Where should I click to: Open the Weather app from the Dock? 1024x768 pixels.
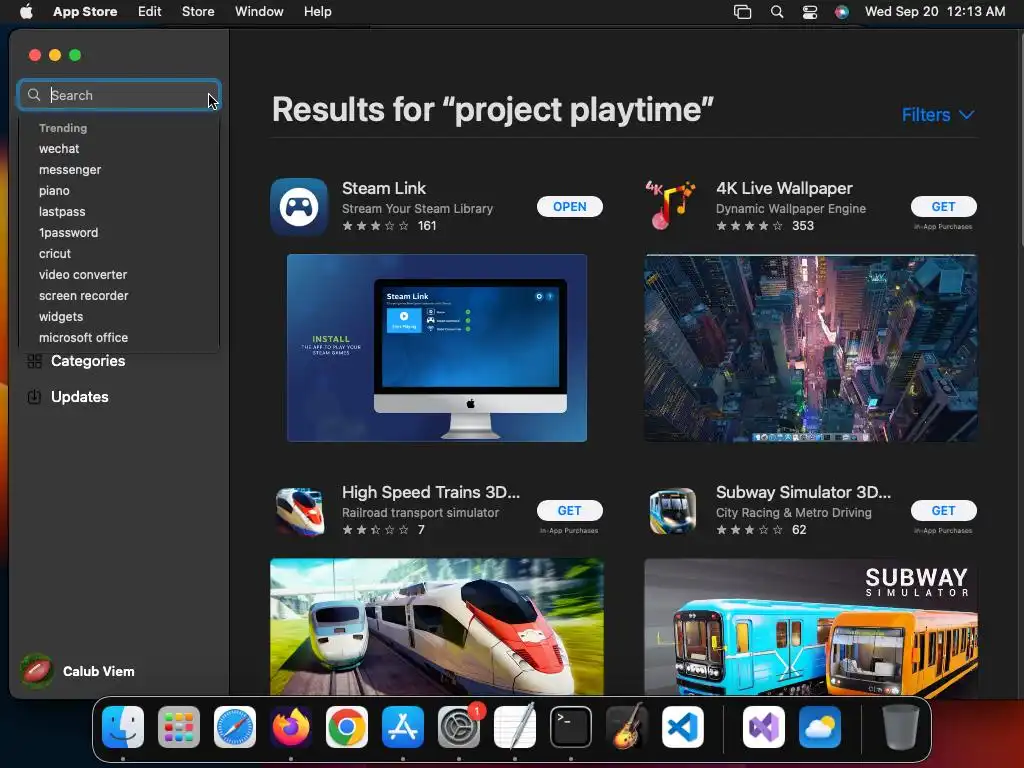(x=820, y=727)
